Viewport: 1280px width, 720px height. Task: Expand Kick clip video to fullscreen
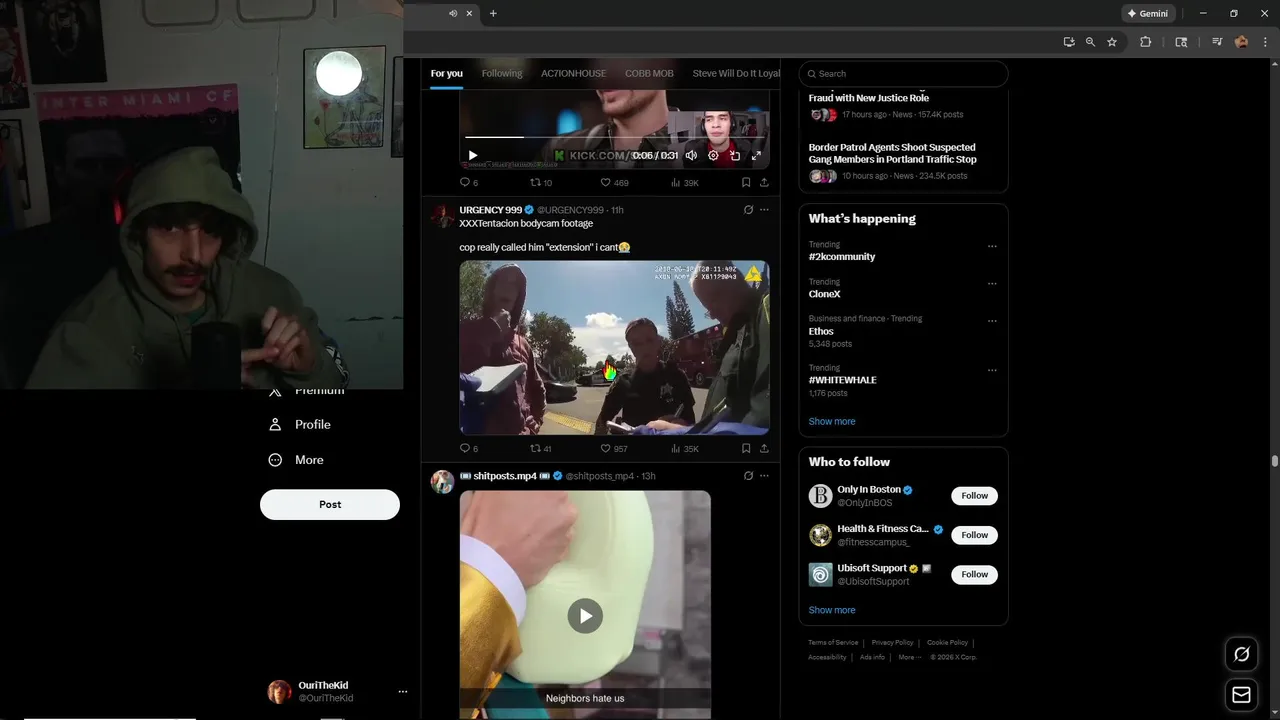coord(756,156)
